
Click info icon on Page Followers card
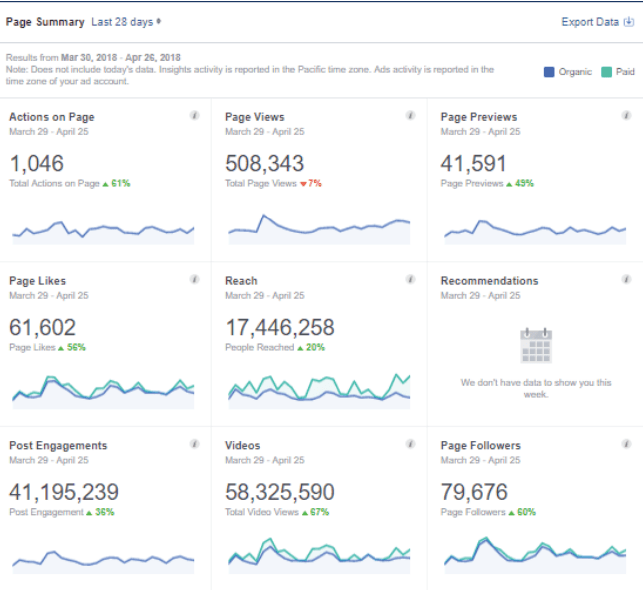click(626, 445)
